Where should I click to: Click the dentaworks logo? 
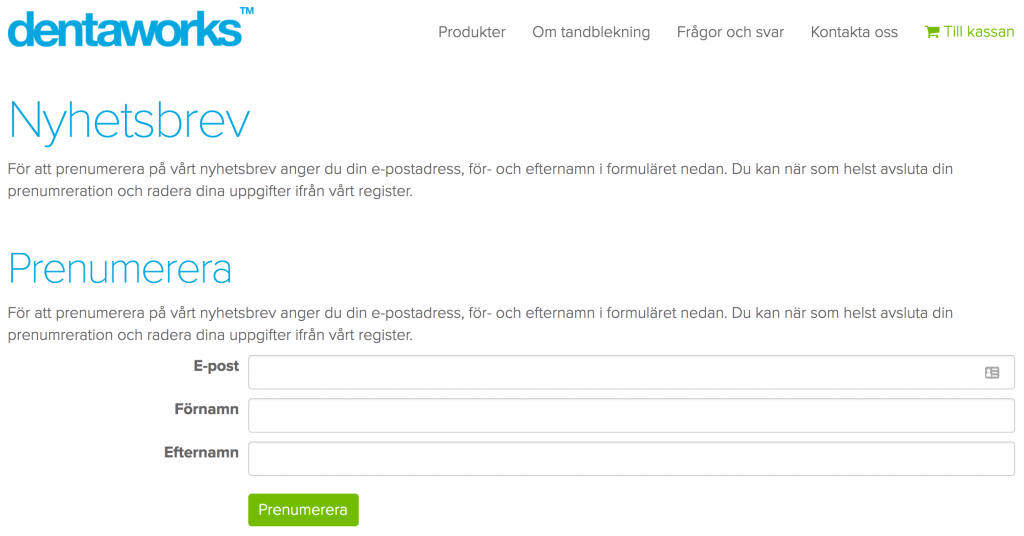click(125, 28)
